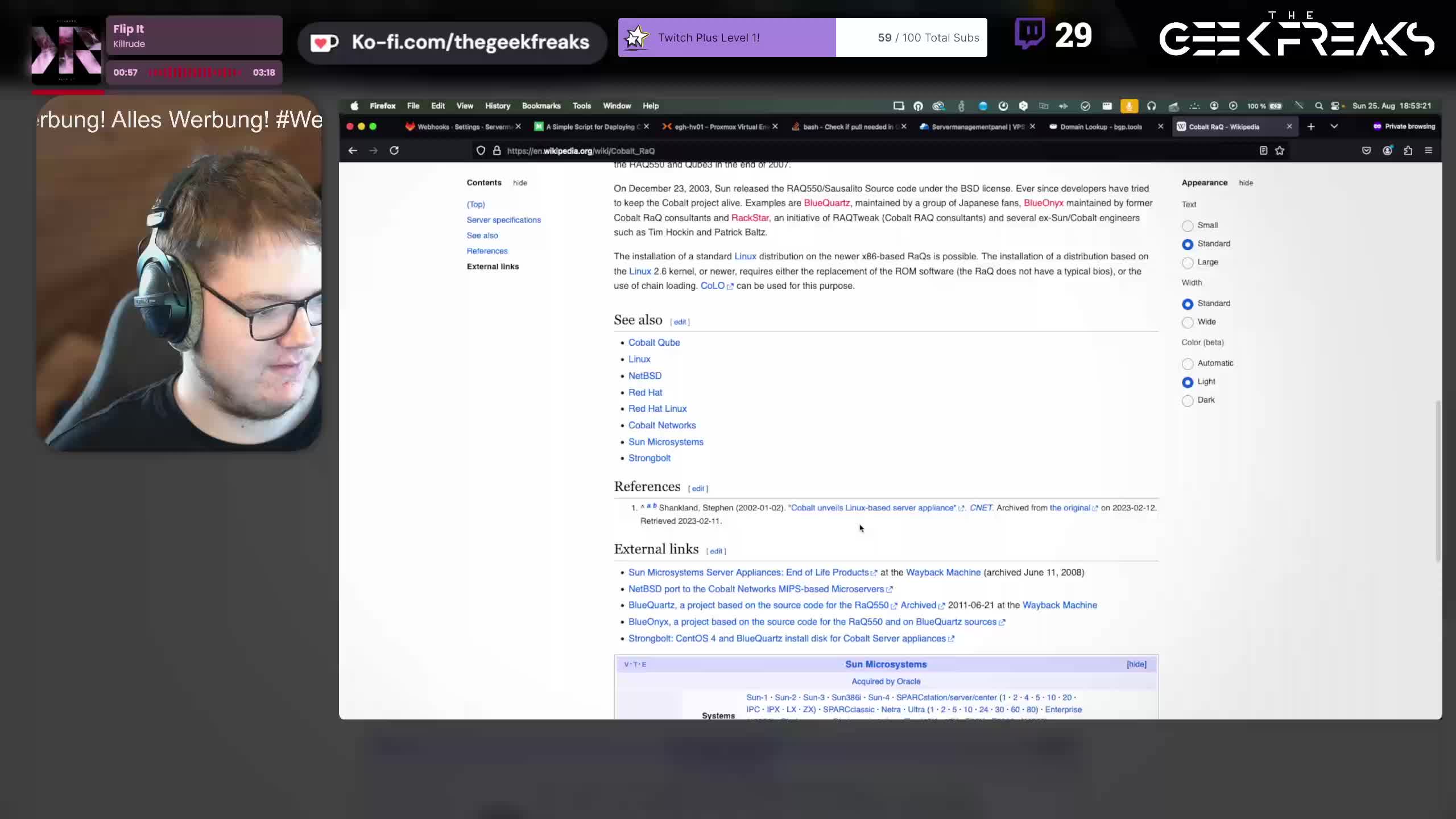Click the yellow microphone menu bar icon
1456x819 pixels.
coord(1129,106)
